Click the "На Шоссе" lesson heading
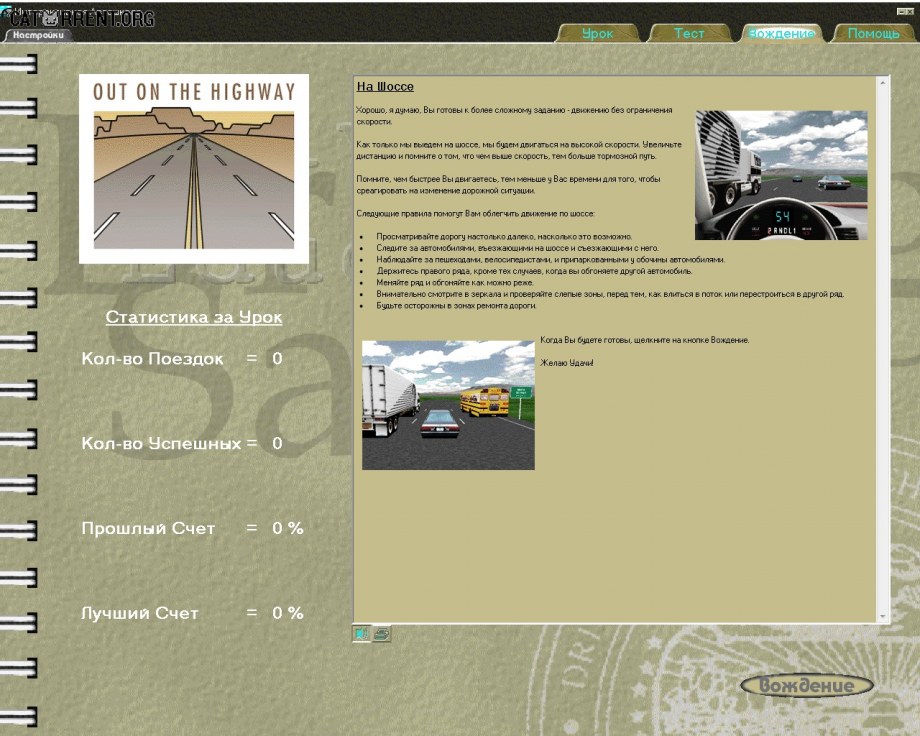This screenshot has height=736, width=920. point(385,87)
